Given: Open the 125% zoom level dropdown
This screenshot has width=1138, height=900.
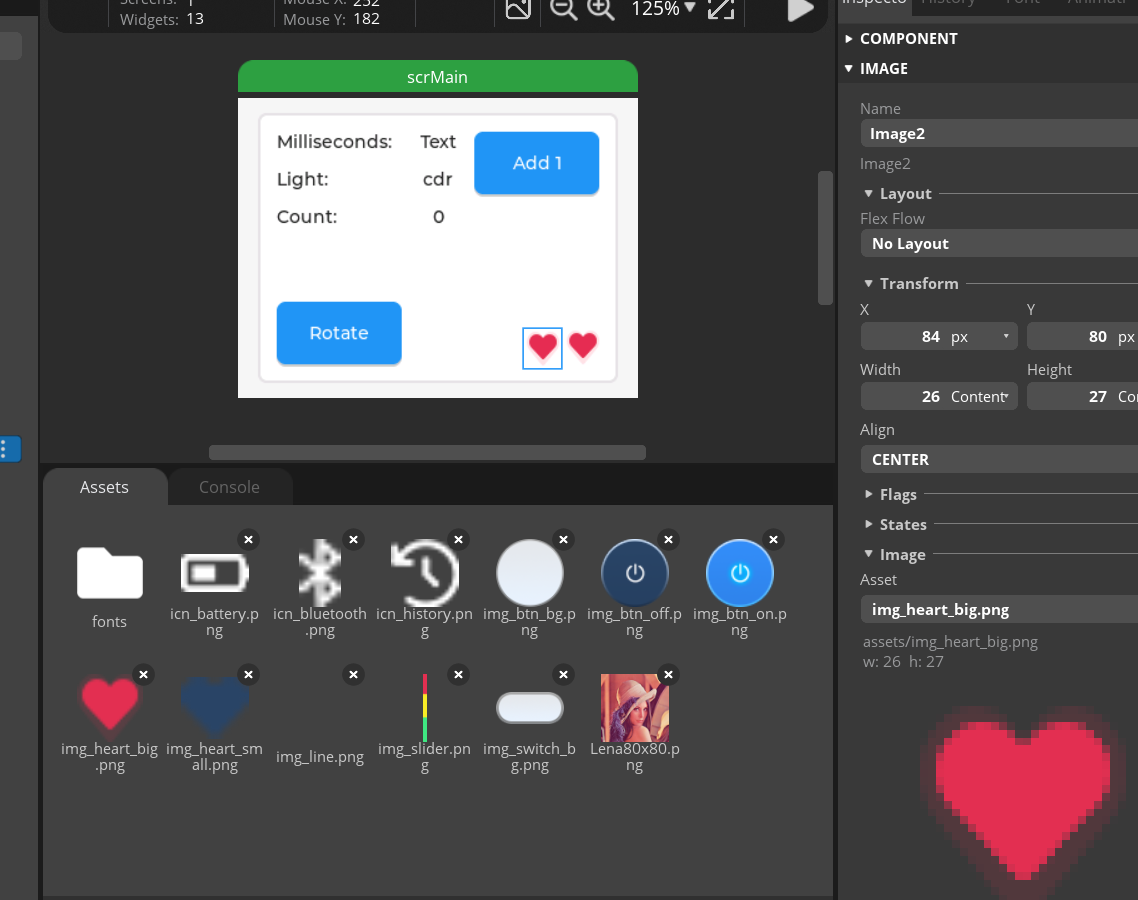Looking at the screenshot, I should pyautogui.click(x=663, y=9).
